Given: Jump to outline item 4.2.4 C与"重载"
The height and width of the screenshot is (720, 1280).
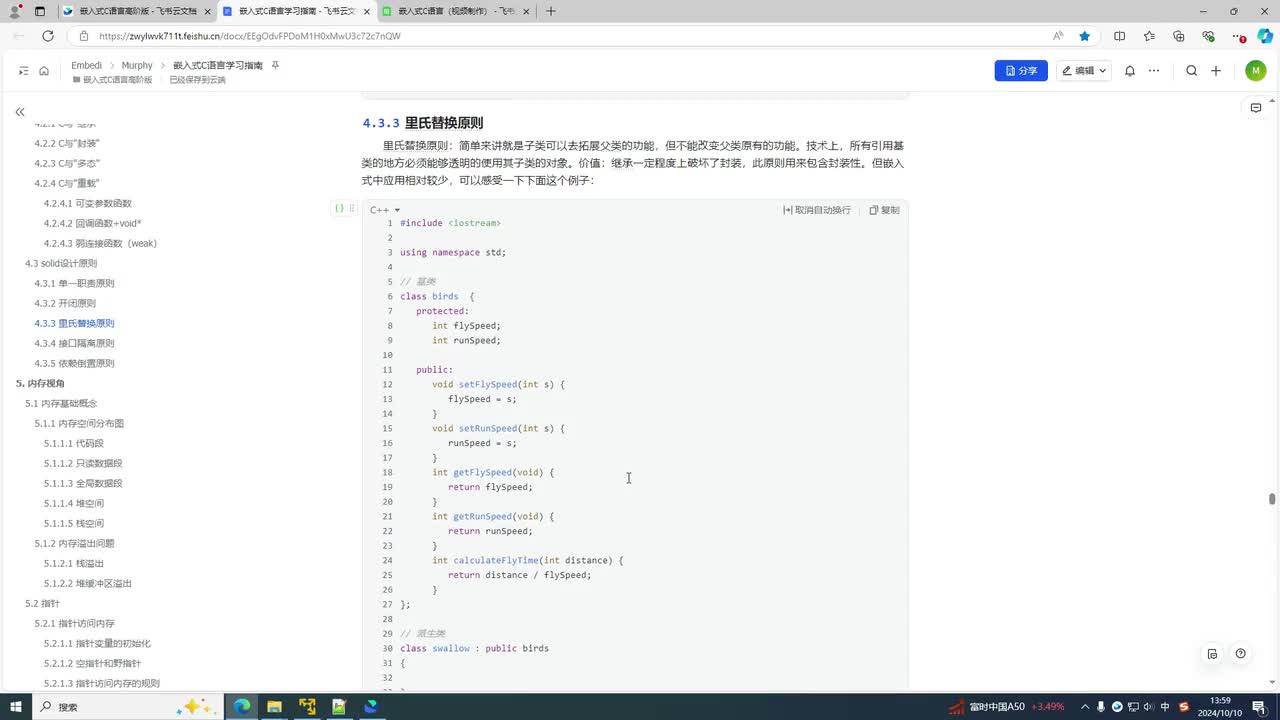Looking at the screenshot, I should click(67, 183).
